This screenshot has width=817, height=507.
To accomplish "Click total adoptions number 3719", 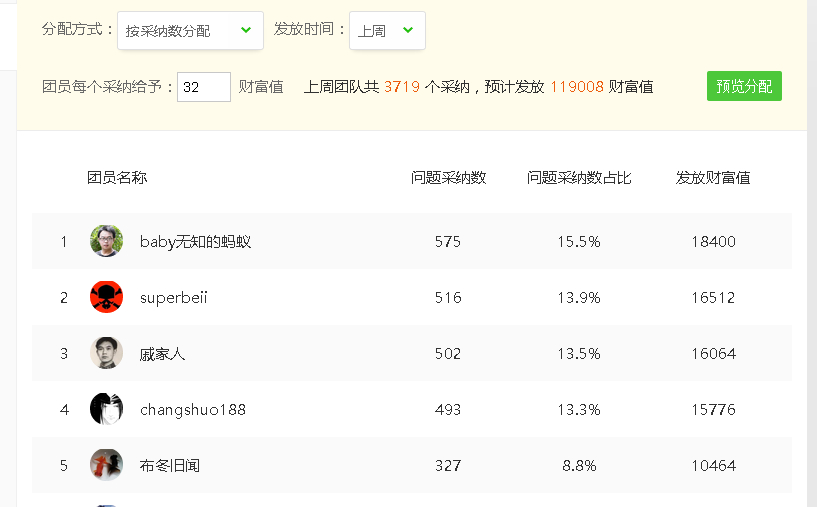I will (402, 86).
